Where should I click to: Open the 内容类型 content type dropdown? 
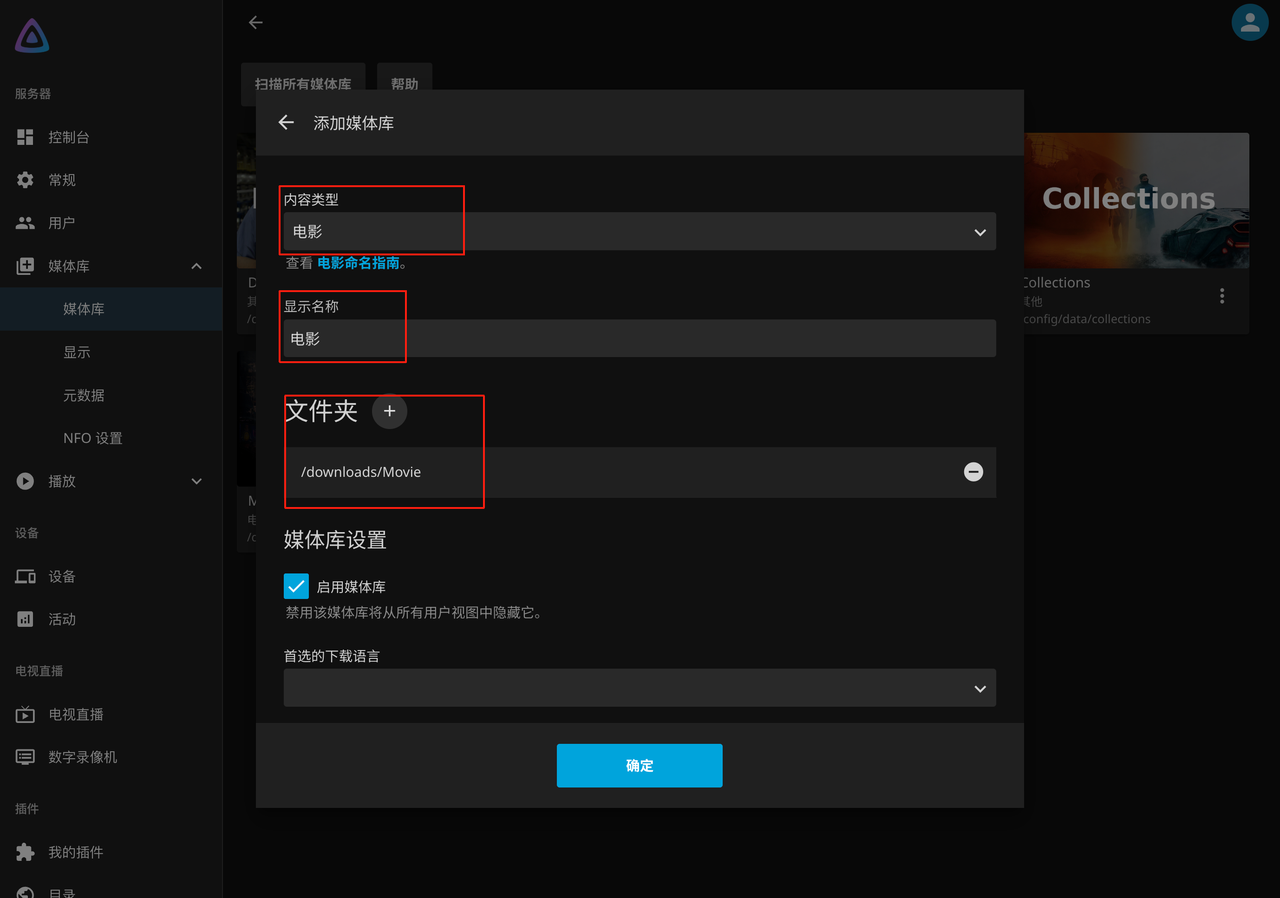[x=640, y=232]
